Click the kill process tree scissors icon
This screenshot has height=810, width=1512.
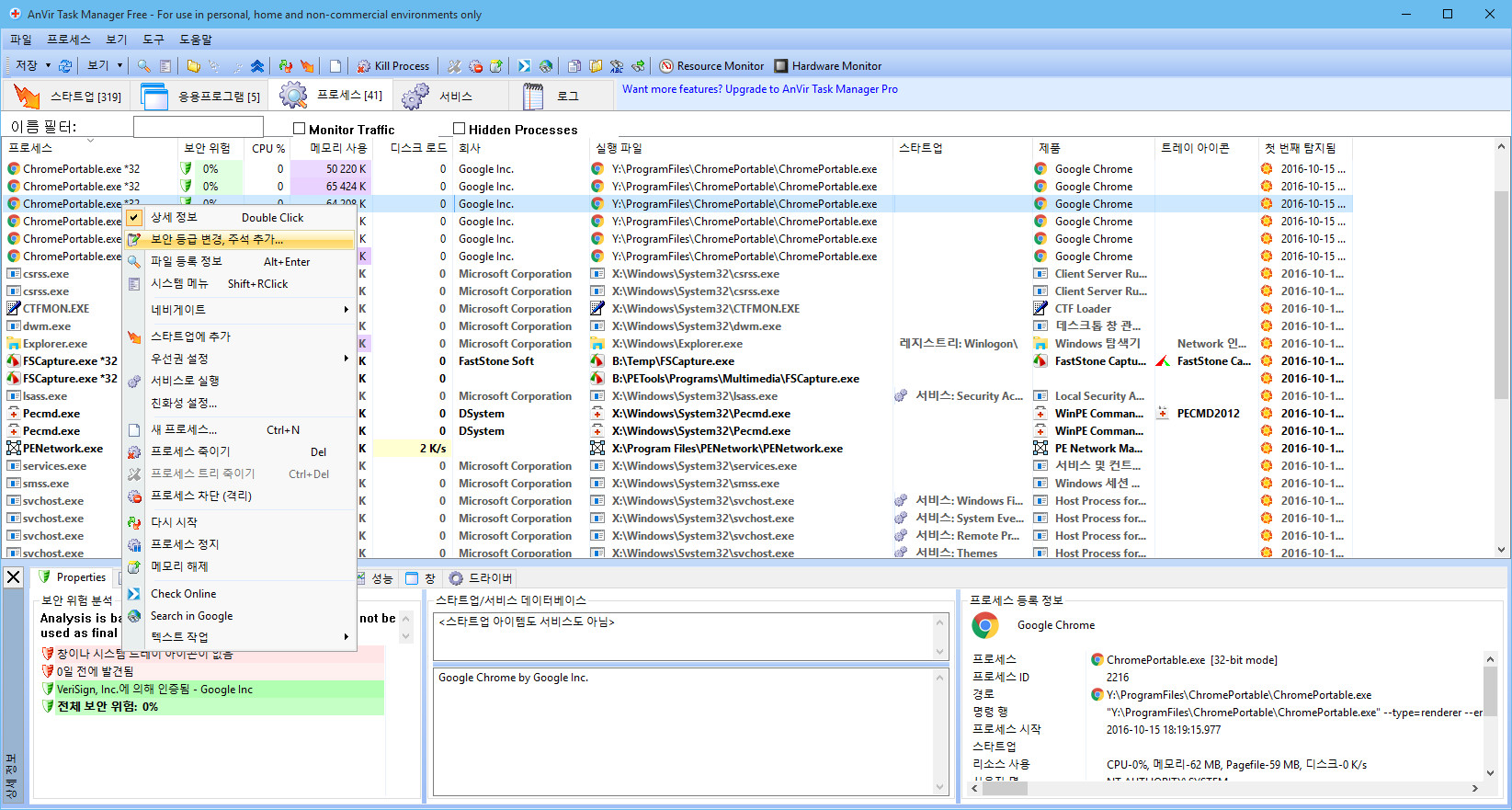pyautogui.click(x=454, y=66)
